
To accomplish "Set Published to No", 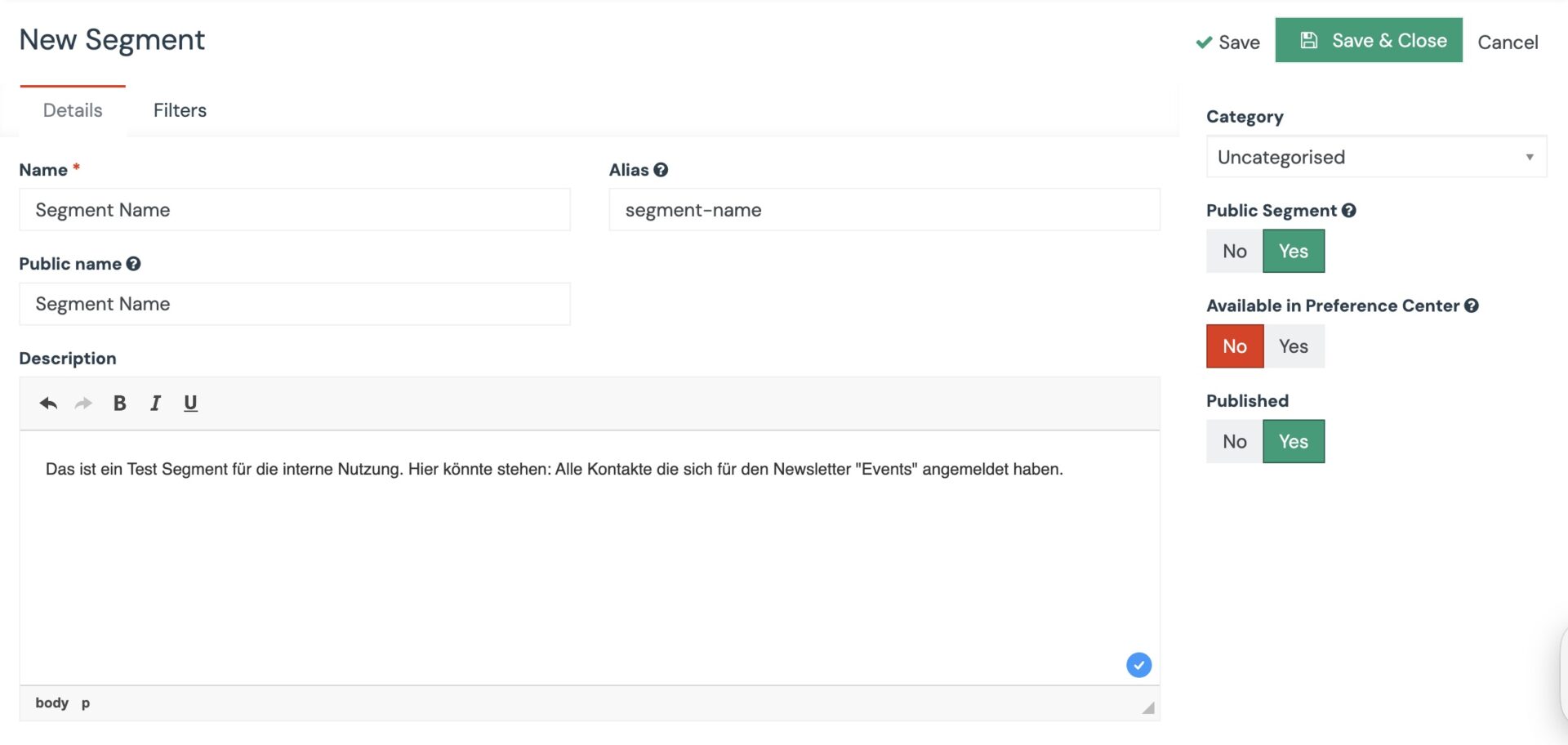I will [1234, 442].
